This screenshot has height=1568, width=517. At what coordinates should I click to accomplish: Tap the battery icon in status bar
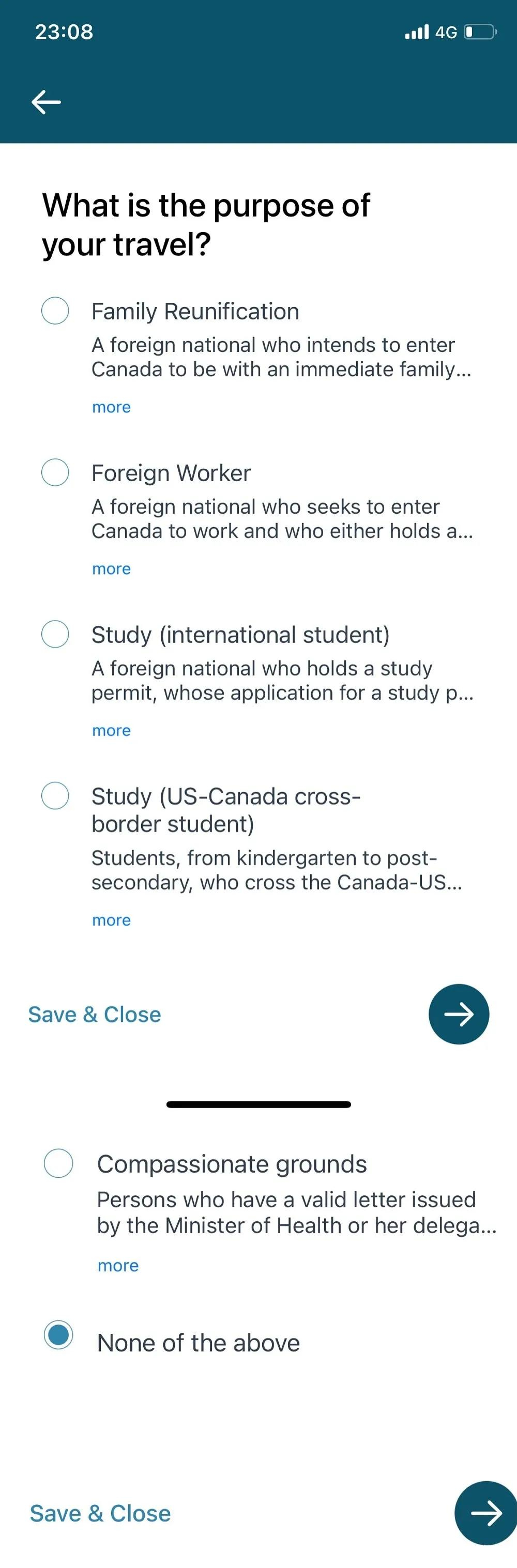pyautogui.click(x=480, y=32)
